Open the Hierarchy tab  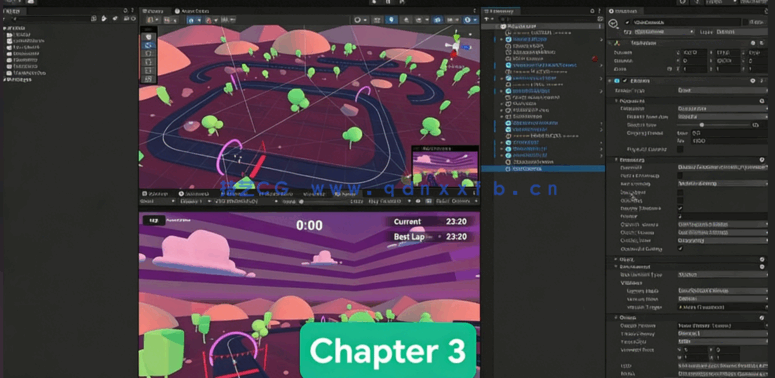(x=501, y=11)
